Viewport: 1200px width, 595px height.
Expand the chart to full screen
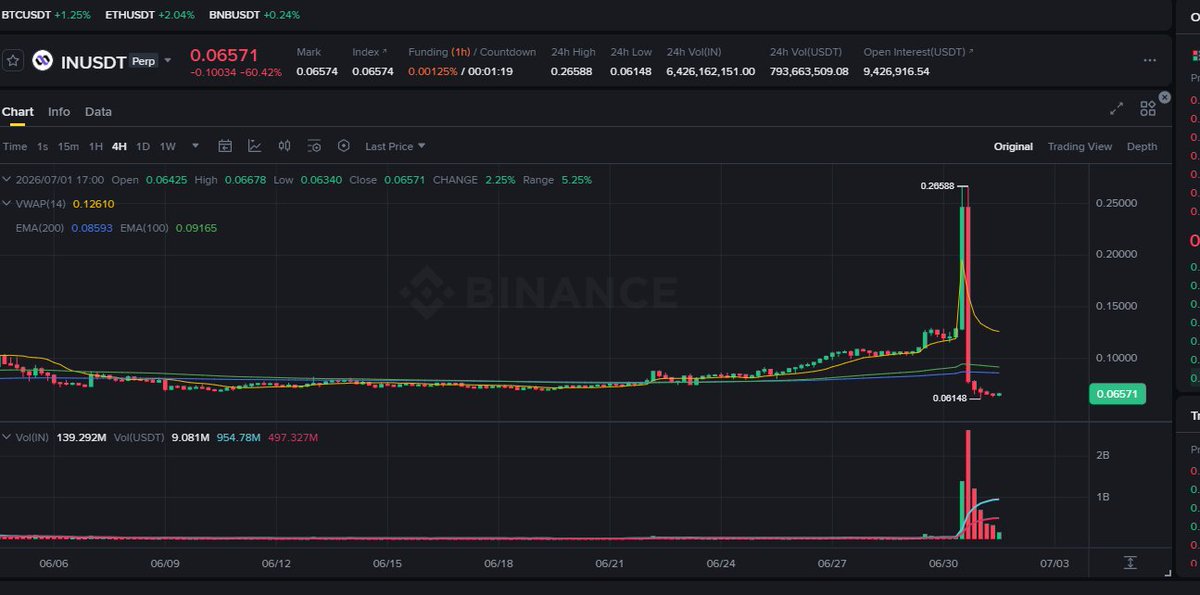(x=1117, y=109)
